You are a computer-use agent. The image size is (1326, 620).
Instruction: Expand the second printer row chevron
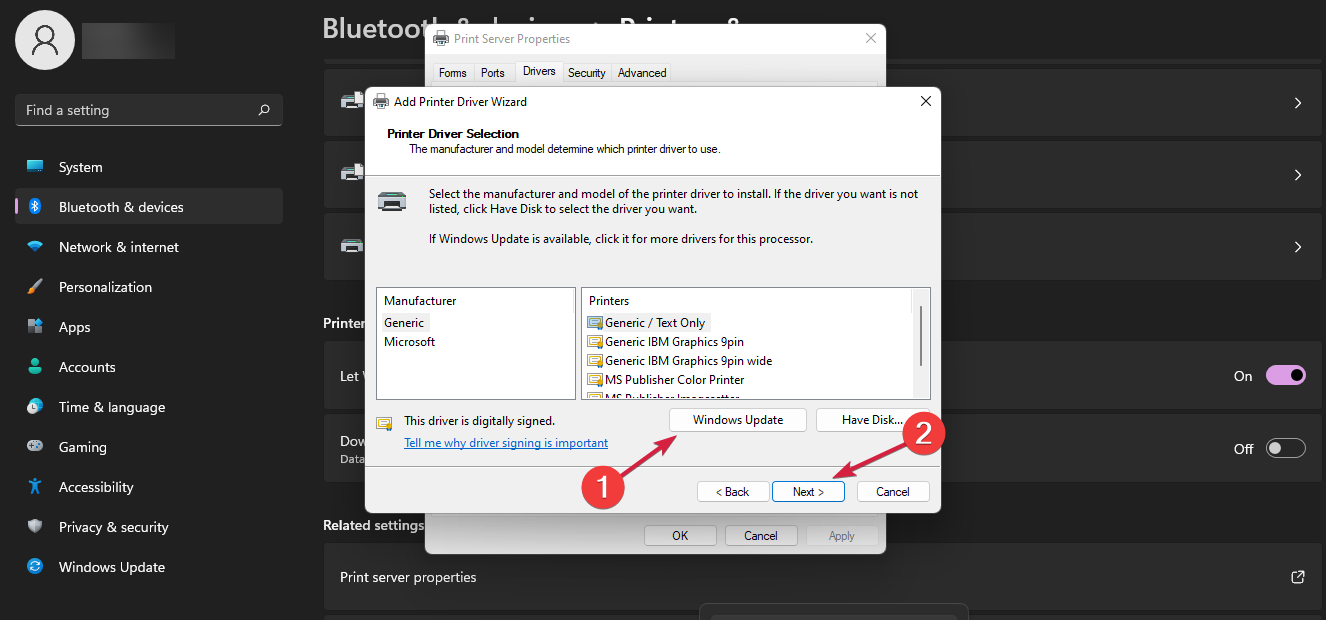[1298, 175]
